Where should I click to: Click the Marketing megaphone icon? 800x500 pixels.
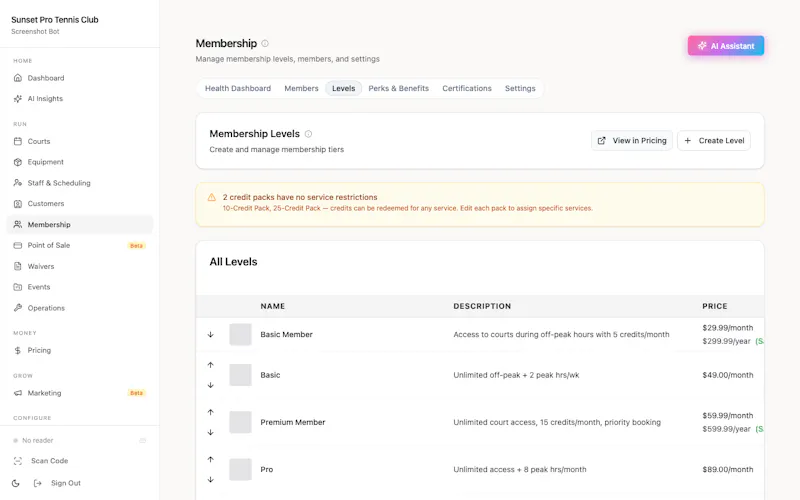coord(18,393)
